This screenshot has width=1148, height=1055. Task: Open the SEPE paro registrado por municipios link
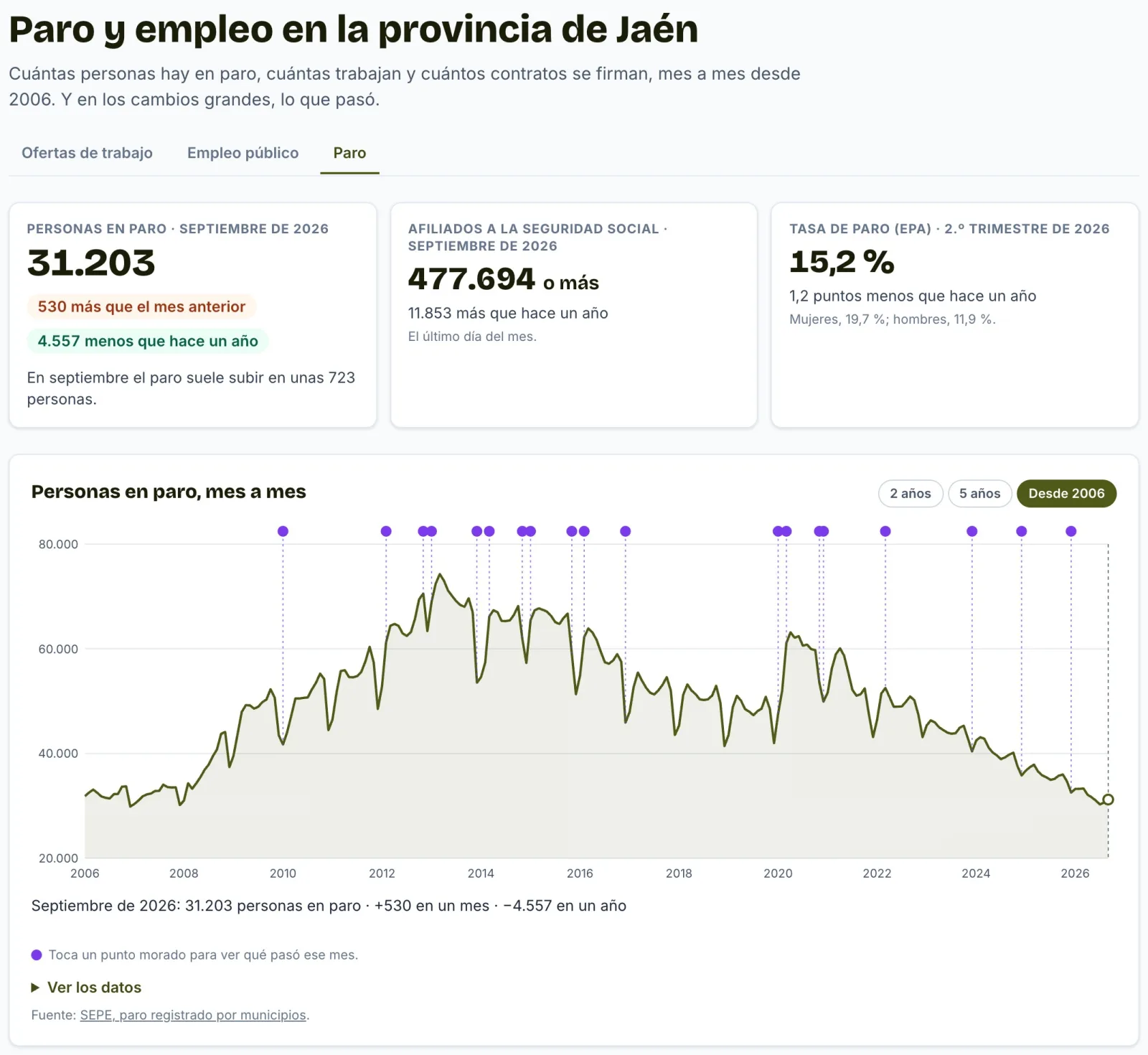tap(193, 1015)
